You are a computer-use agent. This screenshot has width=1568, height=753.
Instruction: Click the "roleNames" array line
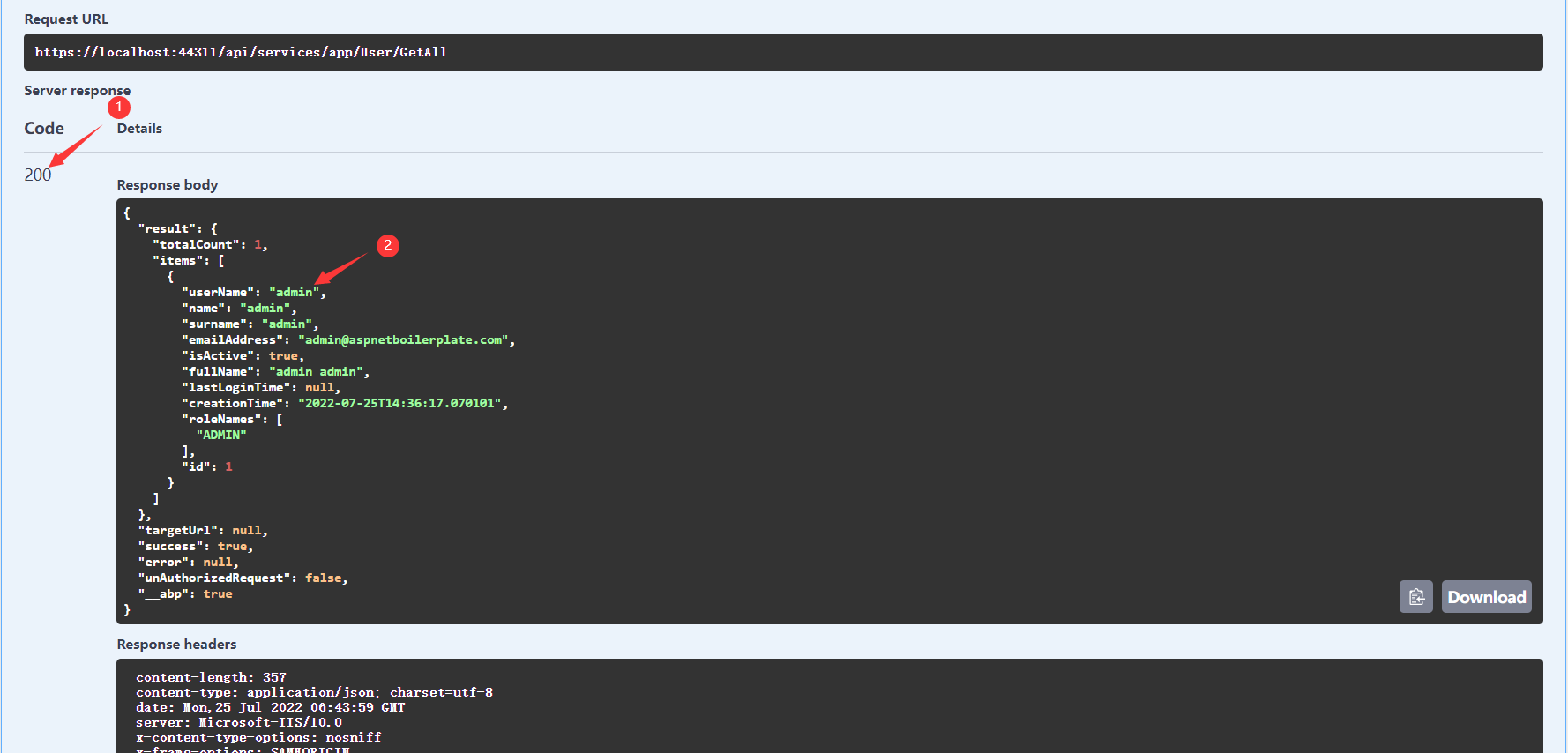click(x=232, y=420)
